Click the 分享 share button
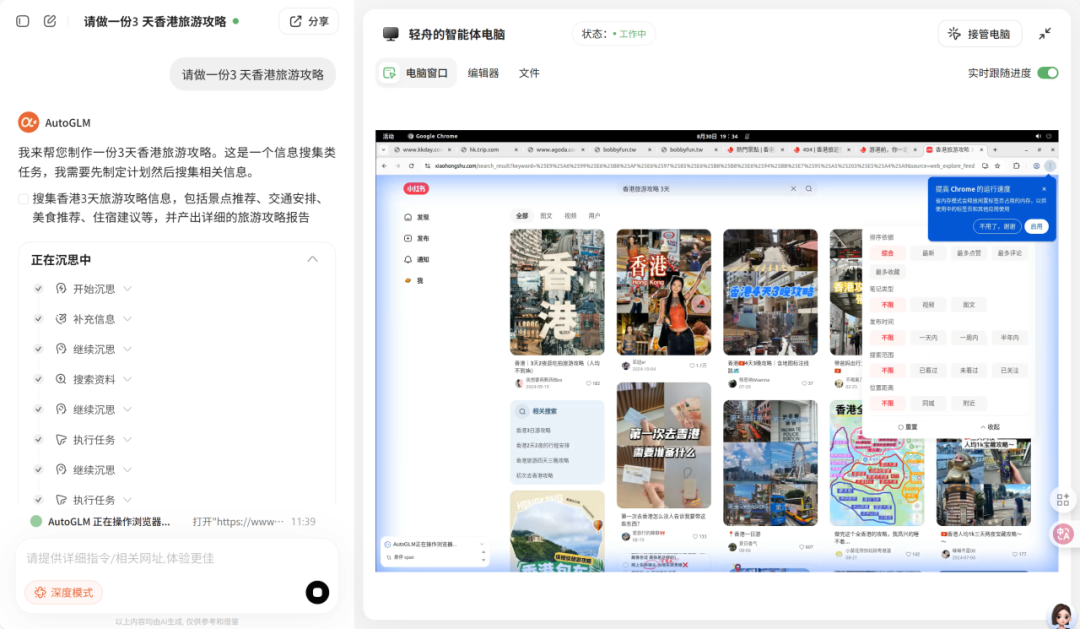1080x629 pixels. [x=309, y=21]
